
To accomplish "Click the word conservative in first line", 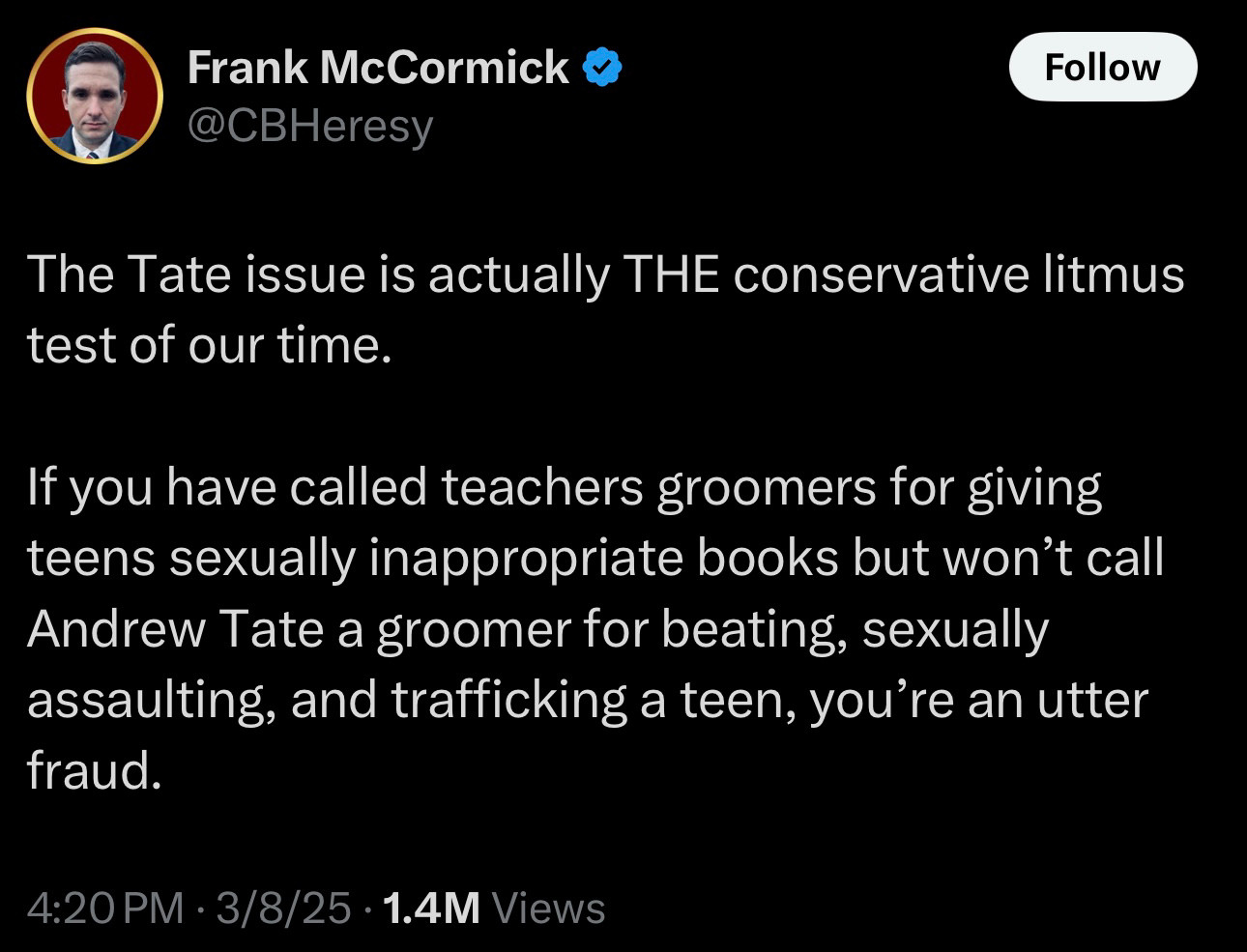I will [881, 274].
